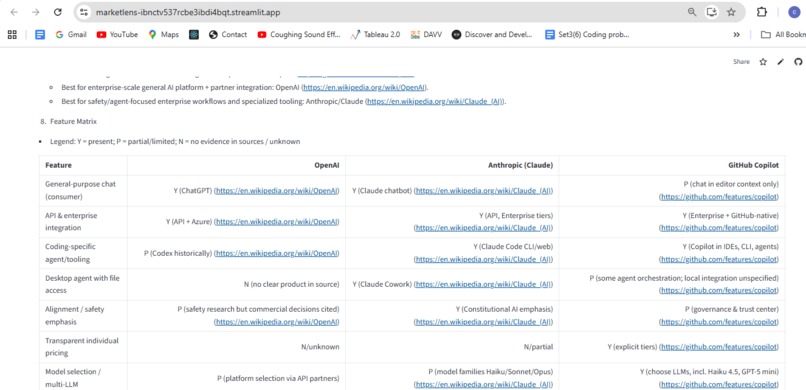Open Copilot link in Alignment / safety row
The width and height of the screenshot is (806, 390).
click(x=719, y=322)
